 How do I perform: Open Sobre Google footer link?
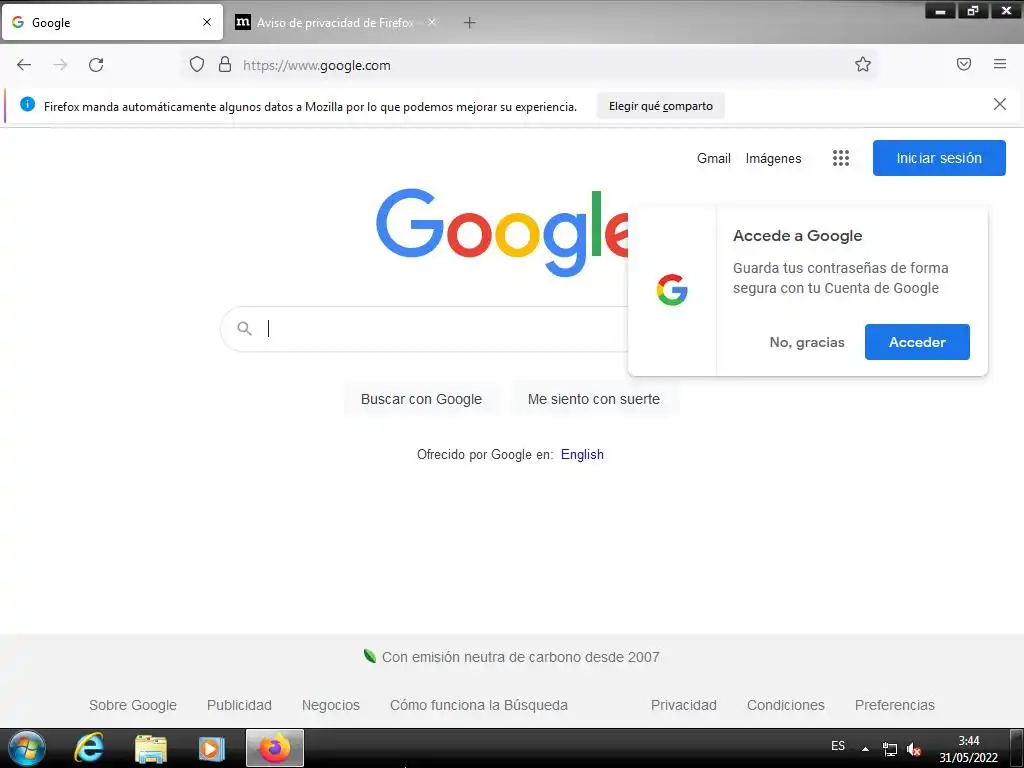coord(133,705)
